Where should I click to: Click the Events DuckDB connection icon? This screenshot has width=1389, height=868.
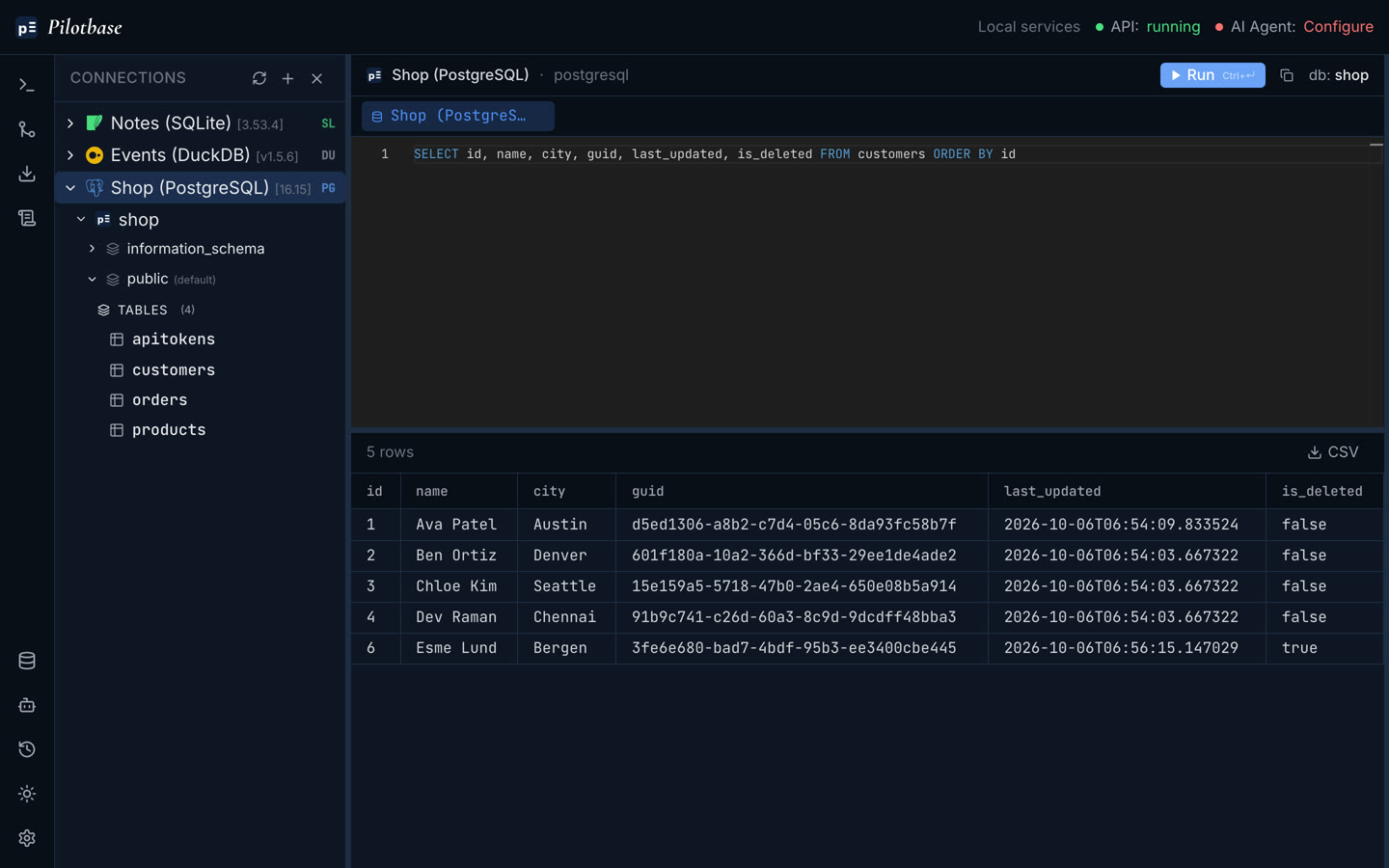pyautogui.click(x=95, y=155)
